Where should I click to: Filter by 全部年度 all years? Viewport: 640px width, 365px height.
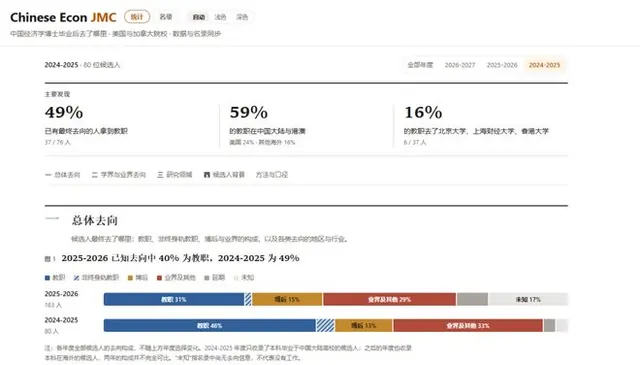[420, 65]
